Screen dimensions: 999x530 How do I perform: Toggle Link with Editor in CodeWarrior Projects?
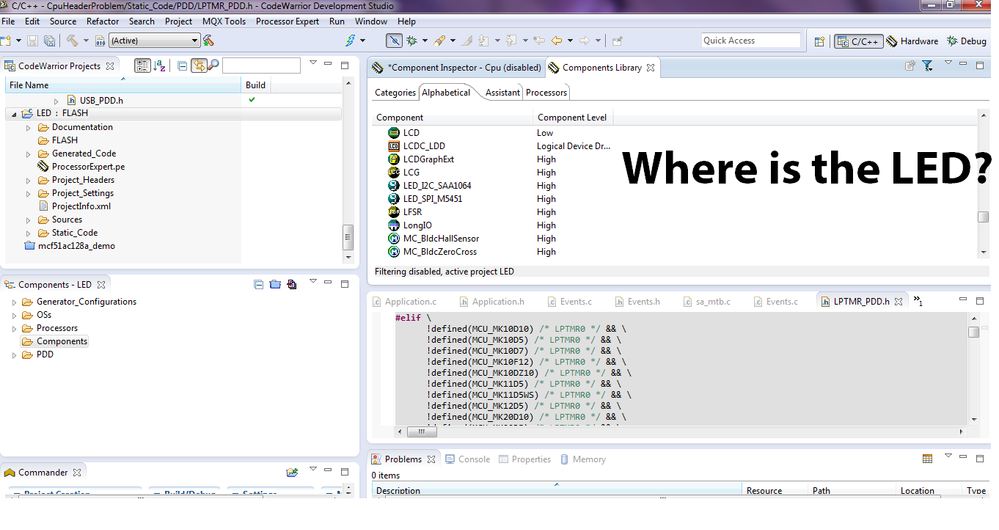(198, 66)
